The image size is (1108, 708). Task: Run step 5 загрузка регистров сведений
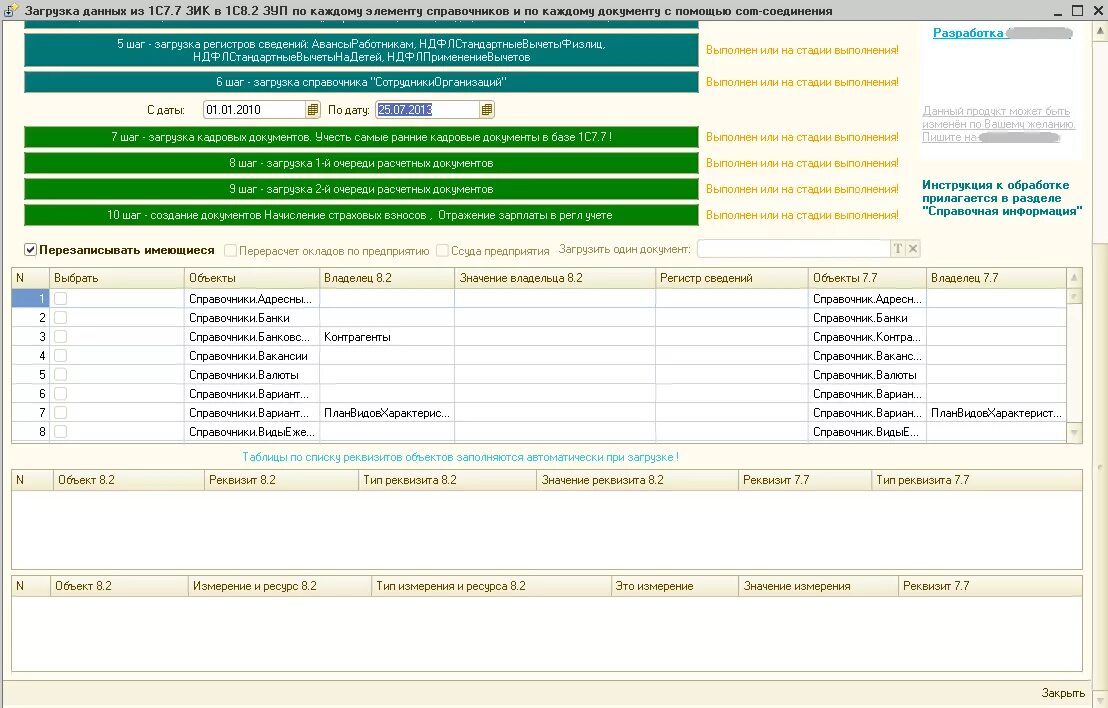tap(361, 50)
